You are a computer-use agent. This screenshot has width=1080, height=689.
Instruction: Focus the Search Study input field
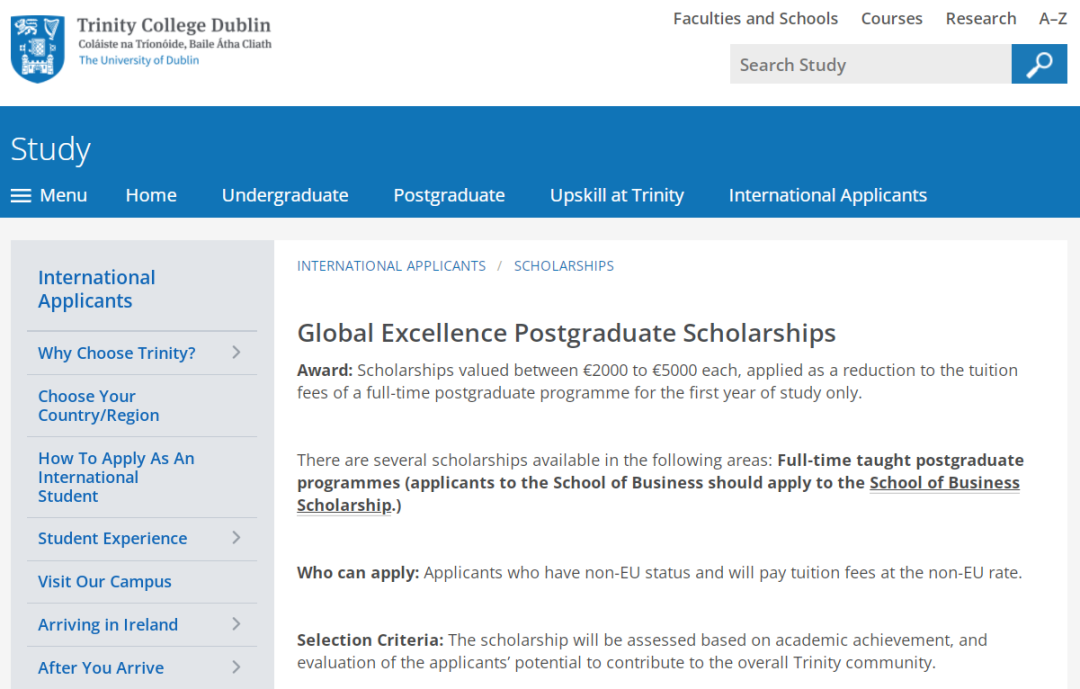(x=871, y=64)
